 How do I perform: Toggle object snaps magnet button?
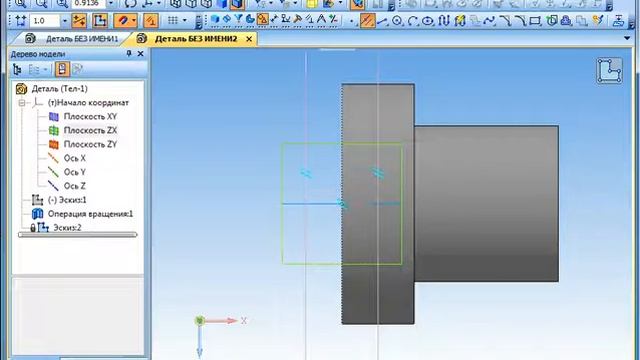(x=122, y=20)
